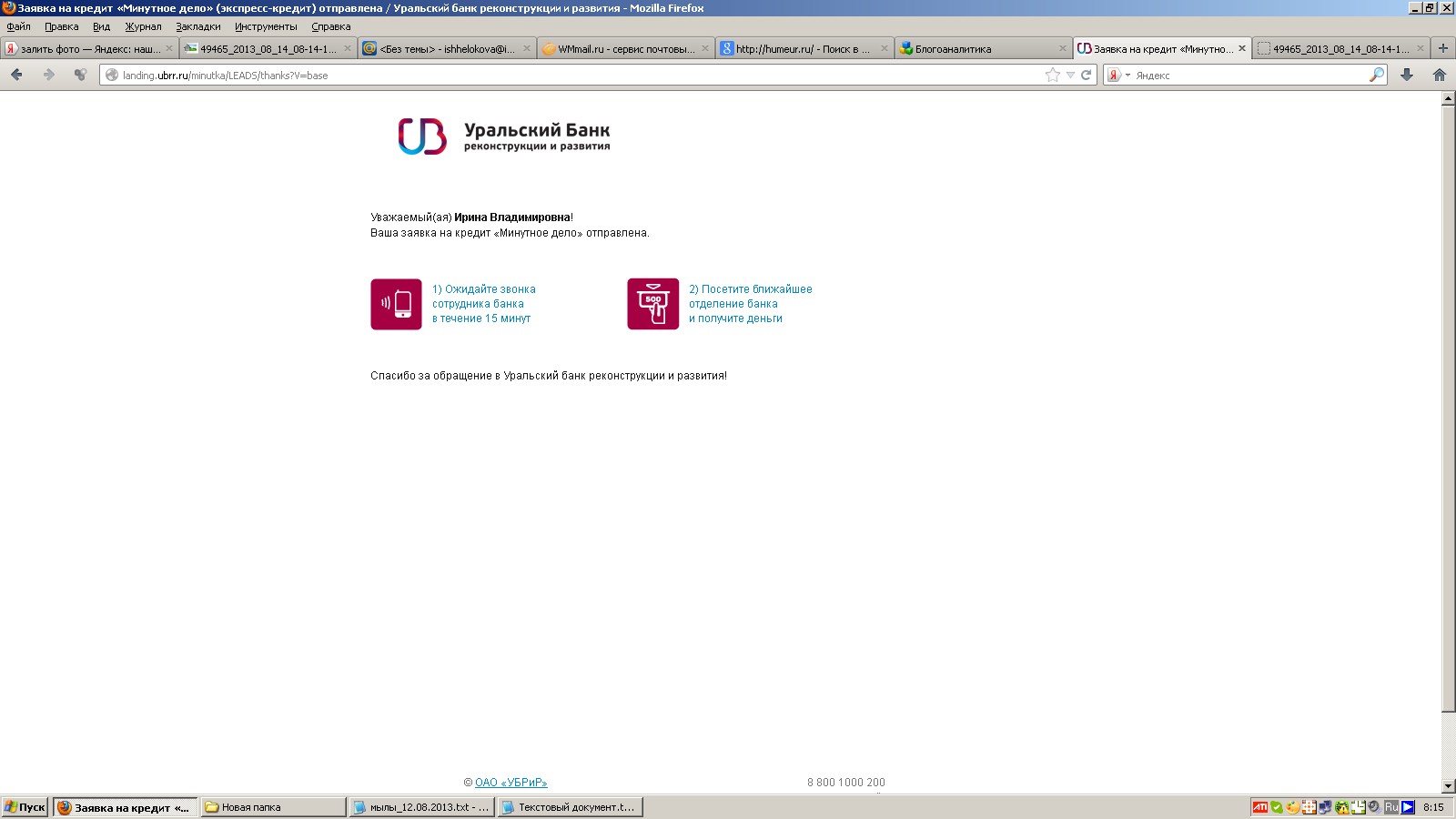The height and width of the screenshot is (819, 1456).
Task: Close the Блогоаналитика tab
Action: coord(1062,48)
